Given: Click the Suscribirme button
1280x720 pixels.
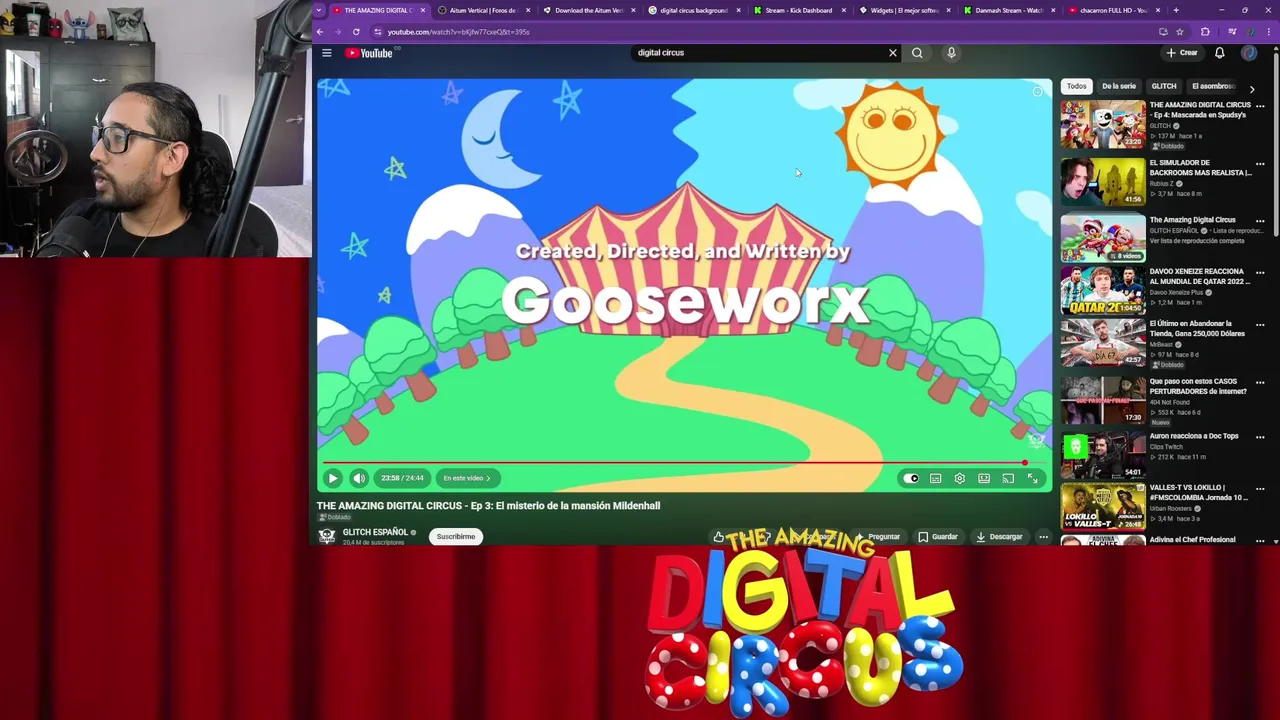Looking at the screenshot, I should click(x=455, y=537).
